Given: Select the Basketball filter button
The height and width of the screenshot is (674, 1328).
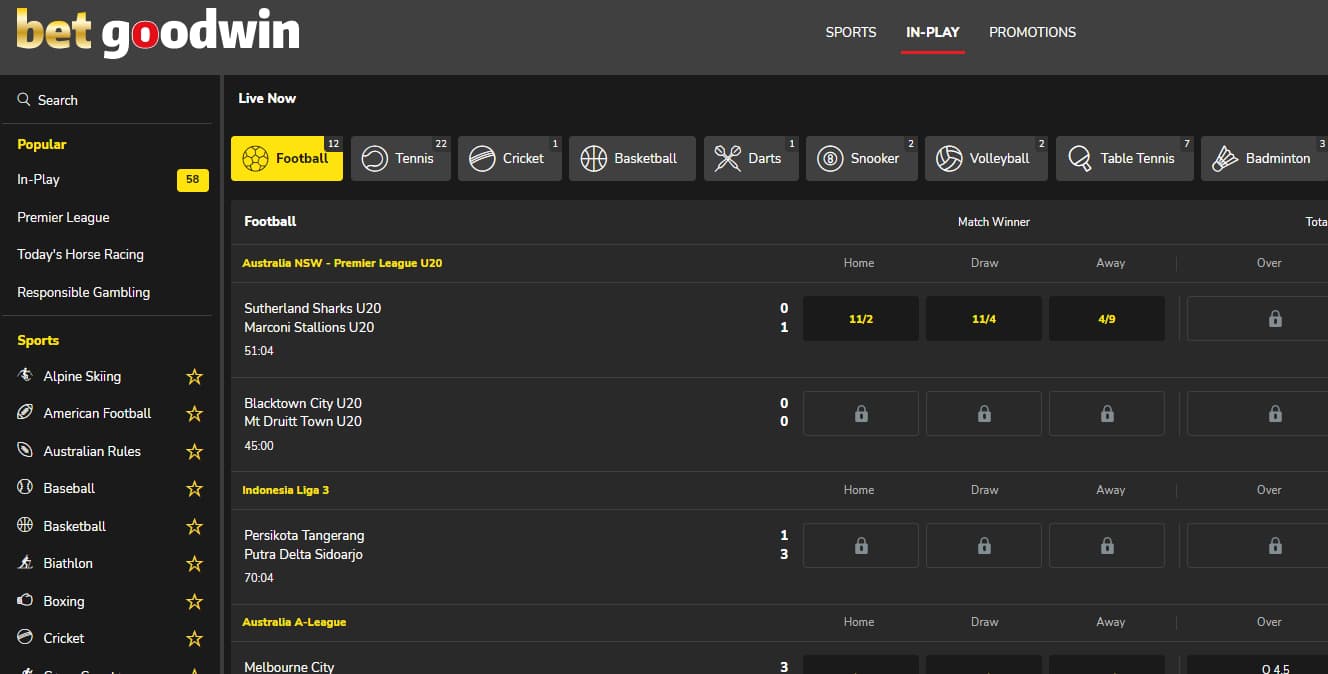Looking at the screenshot, I should 631,159.
